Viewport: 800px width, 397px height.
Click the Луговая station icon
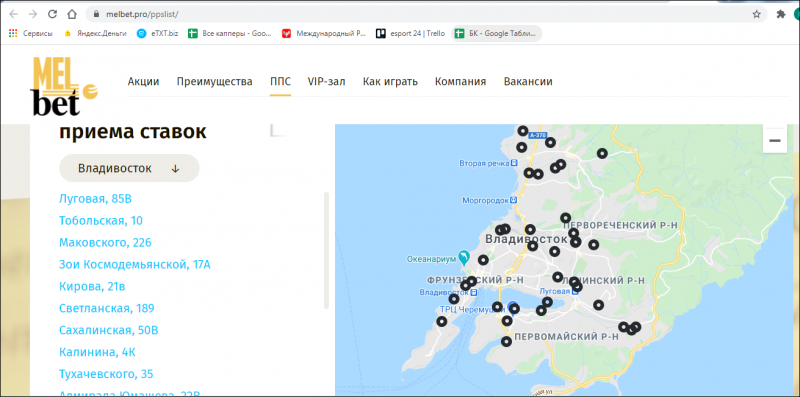[x=574, y=291]
